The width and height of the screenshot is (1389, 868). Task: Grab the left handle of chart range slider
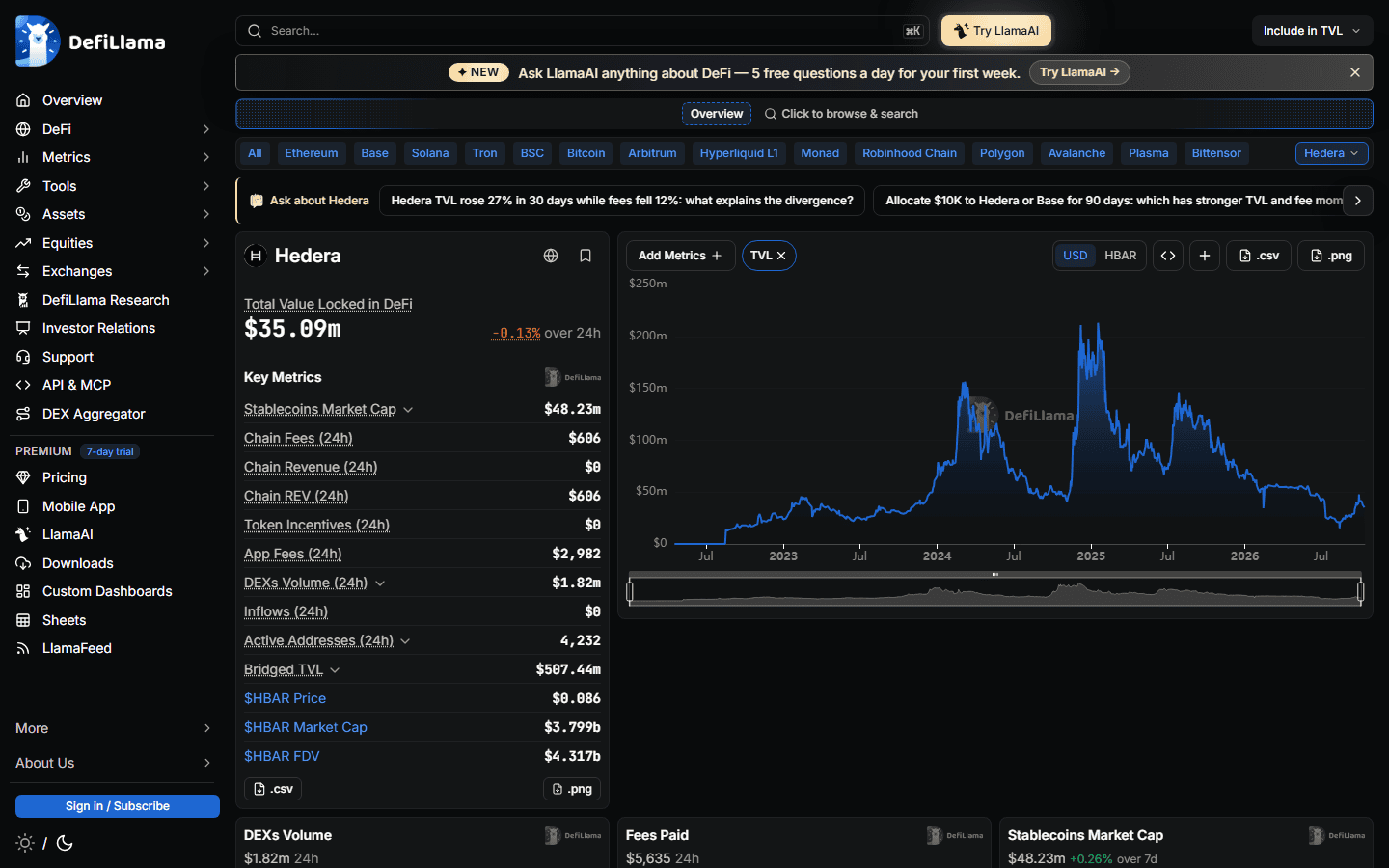(630, 591)
